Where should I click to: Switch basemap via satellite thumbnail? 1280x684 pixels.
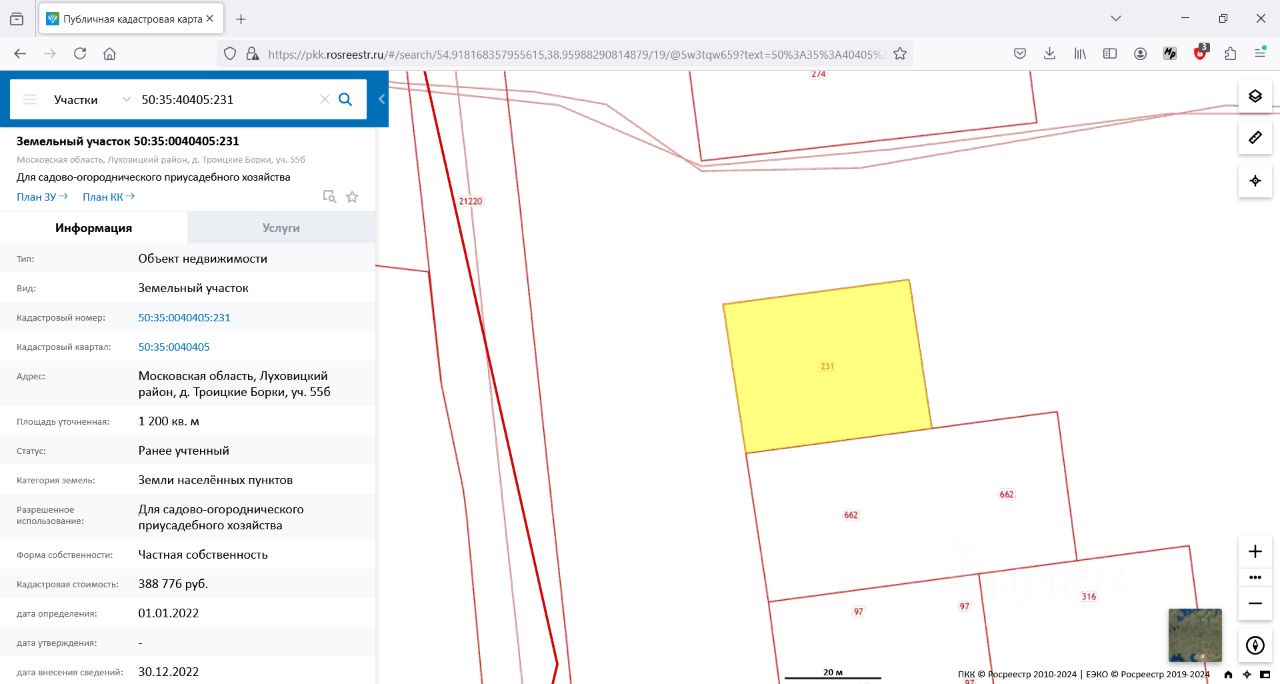point(1195,635)
